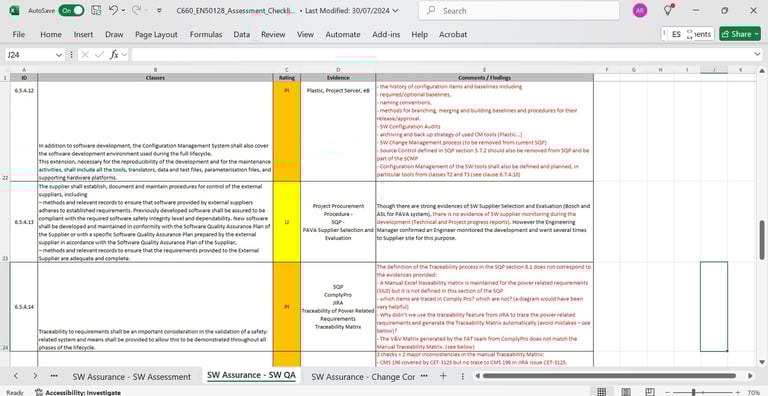Open the Formulas tab
This screenshot has height=396, width=768.
[206, 34]
